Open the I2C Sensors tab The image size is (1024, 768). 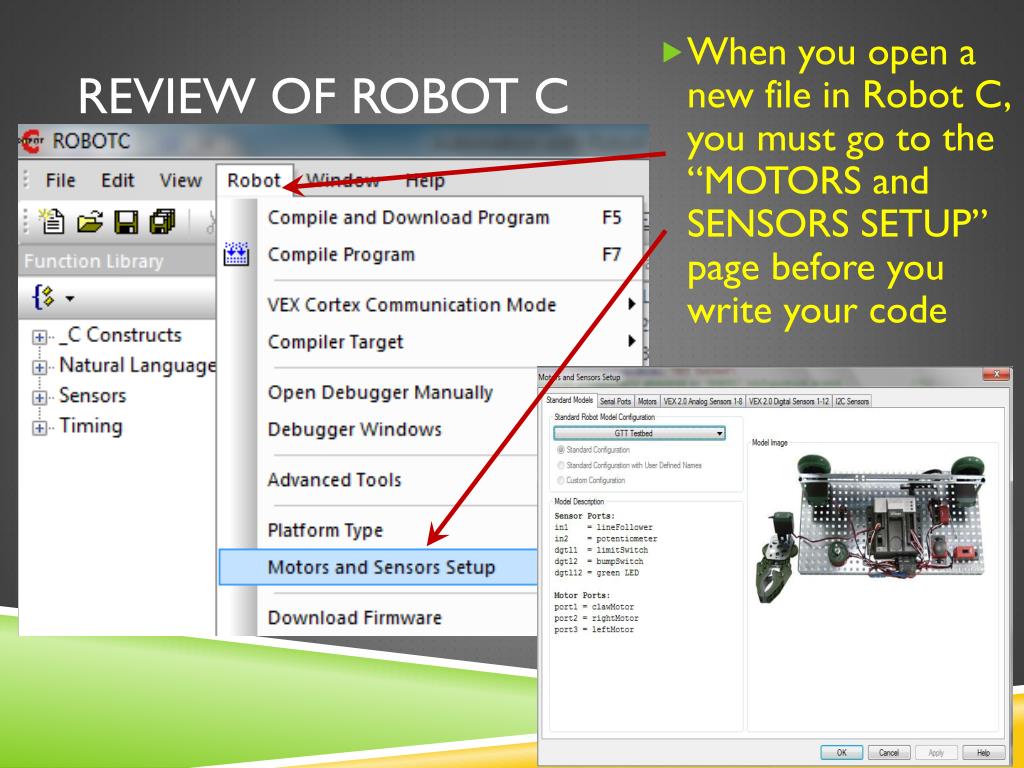[852, 402]
